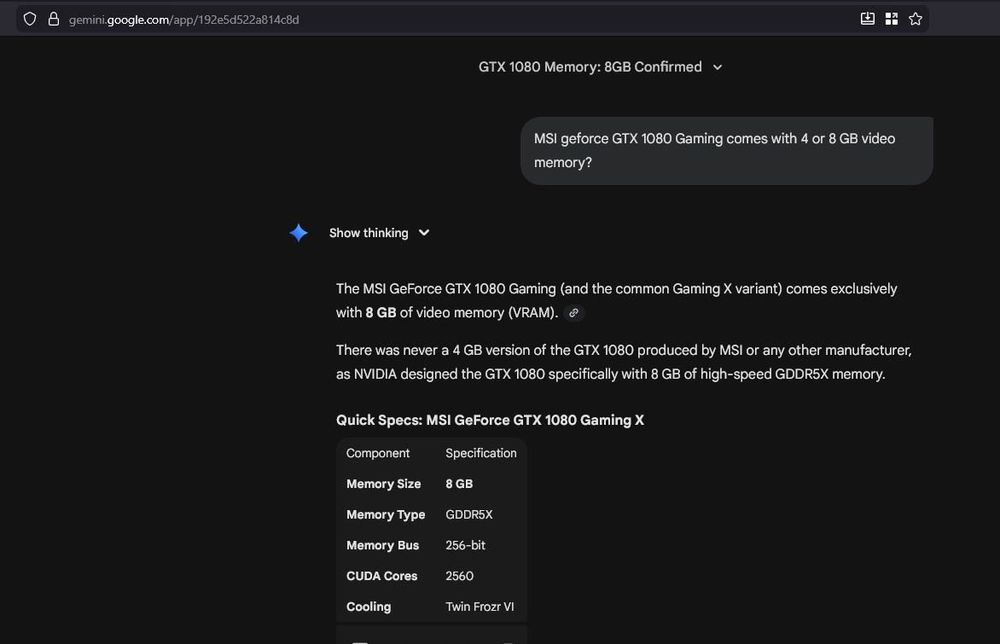Click the tracking protection shield icon
The width and height of the screenshot is (1000, 644).
(30, 19)
